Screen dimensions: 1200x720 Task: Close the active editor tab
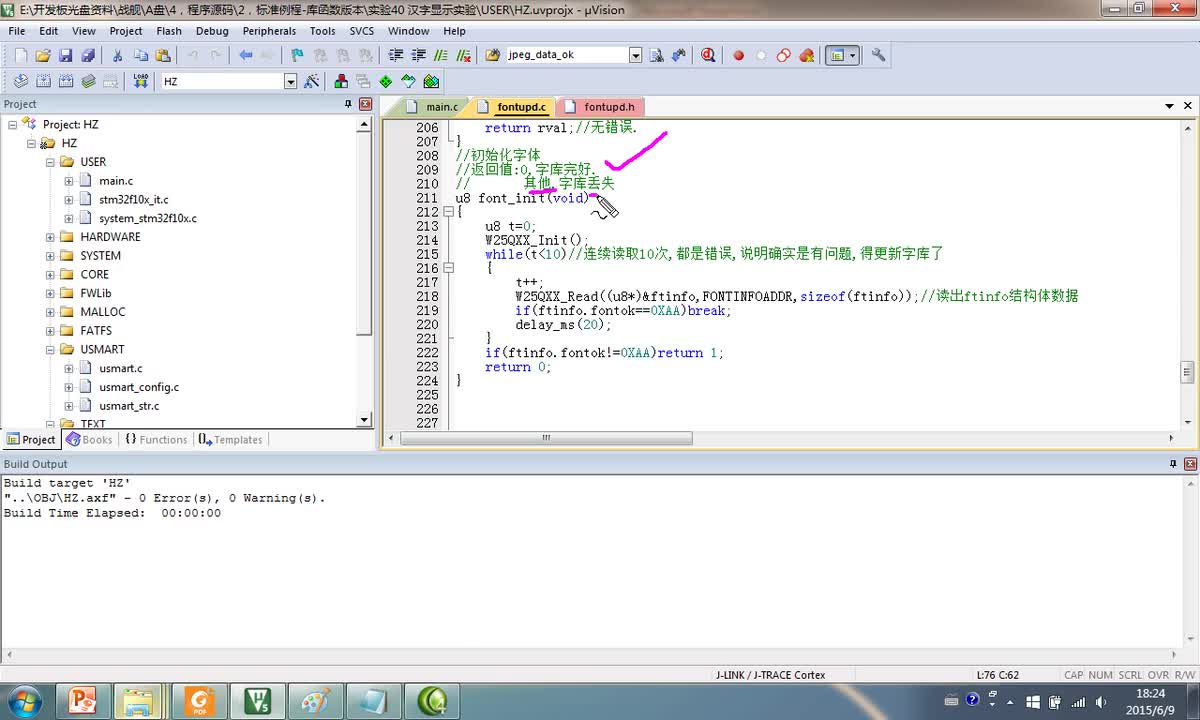point(1189,106)
